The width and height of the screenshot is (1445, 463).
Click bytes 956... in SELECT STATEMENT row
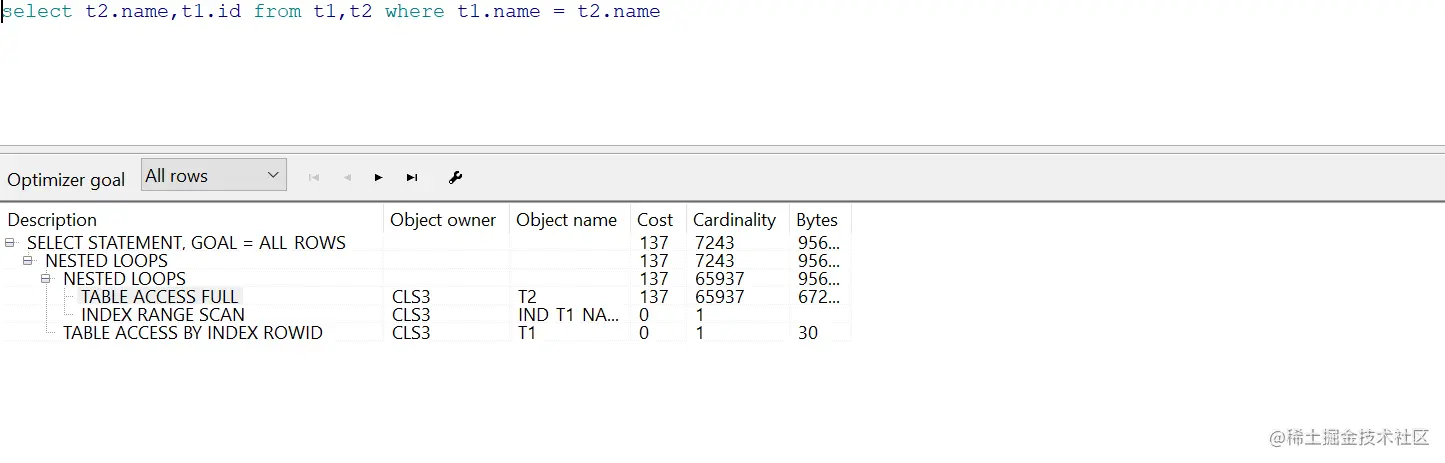click(819, 243)
